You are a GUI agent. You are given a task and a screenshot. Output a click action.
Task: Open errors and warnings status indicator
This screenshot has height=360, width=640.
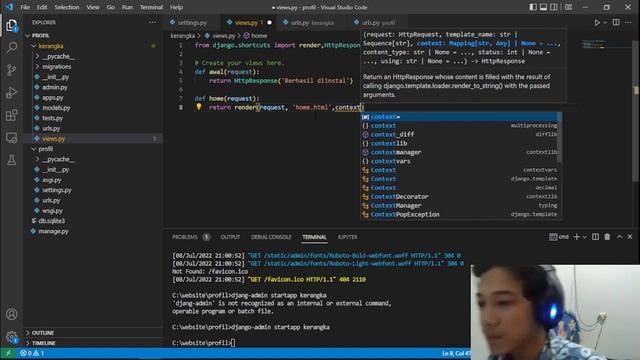pyautogui.click(x=32, y=353)
